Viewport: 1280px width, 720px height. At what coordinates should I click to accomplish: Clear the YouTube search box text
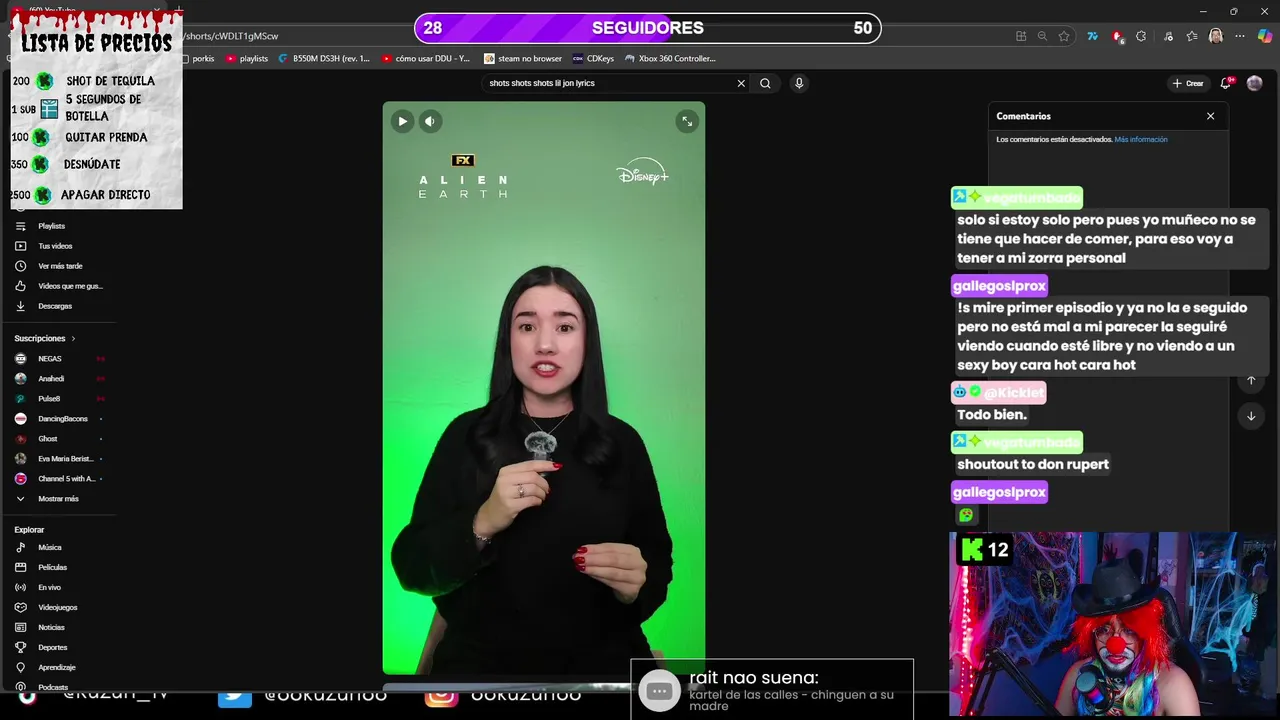[741, 83]
